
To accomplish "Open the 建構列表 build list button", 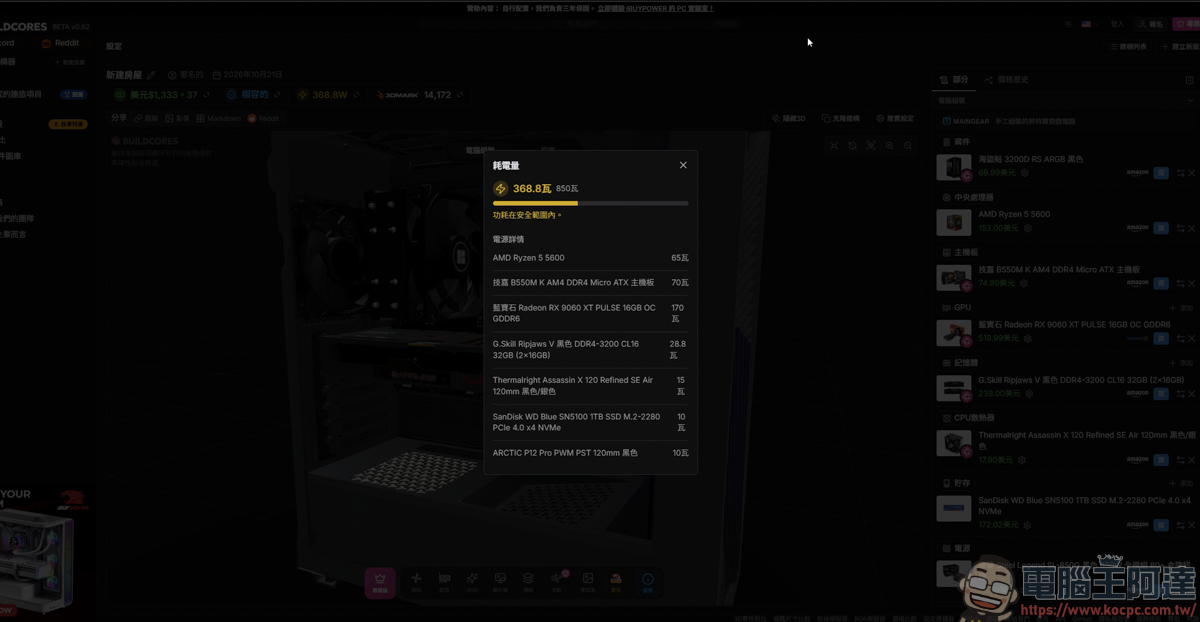I will tap(1129, 46).
